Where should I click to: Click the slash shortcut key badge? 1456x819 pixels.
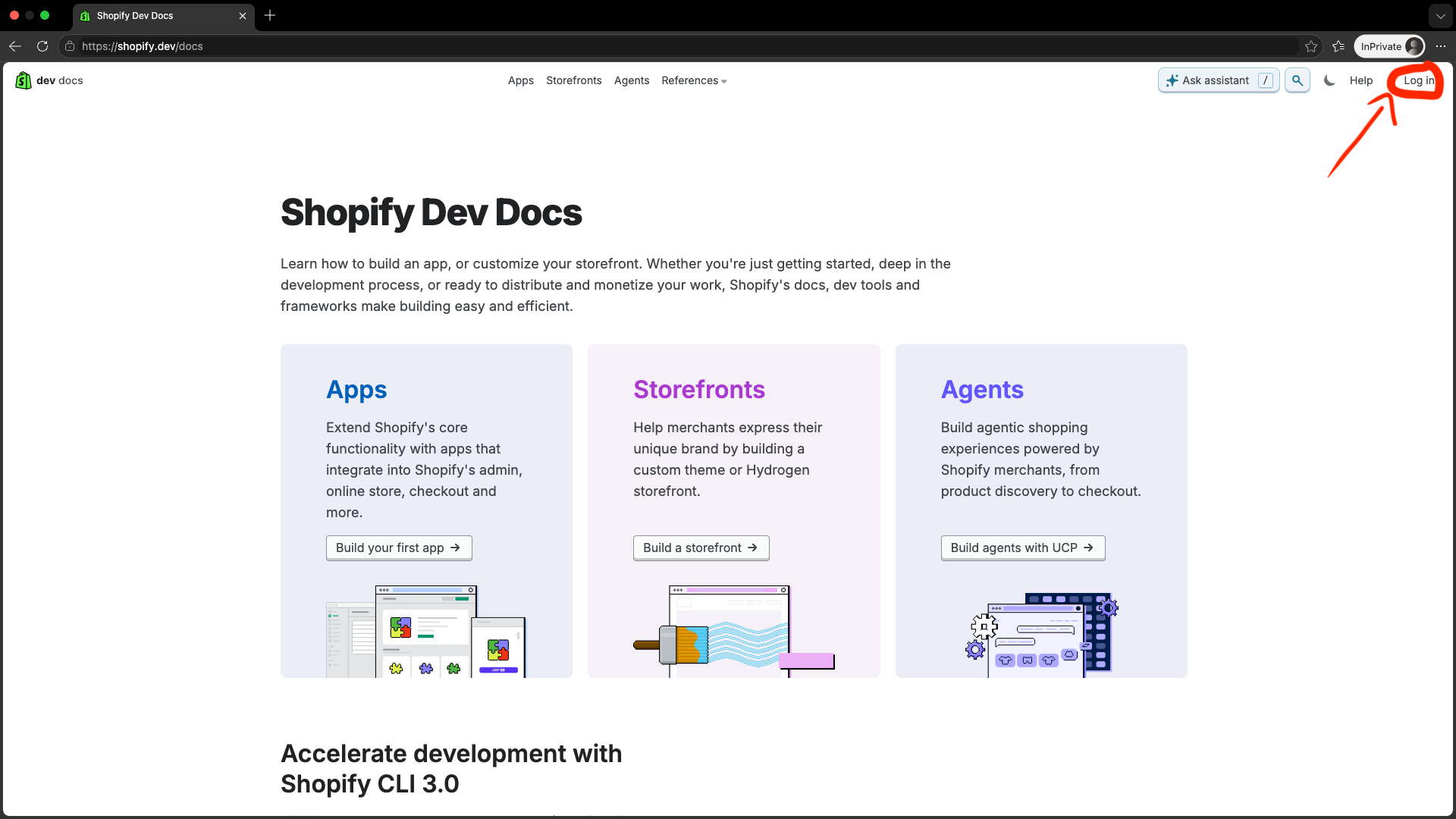click(1265, 80)
